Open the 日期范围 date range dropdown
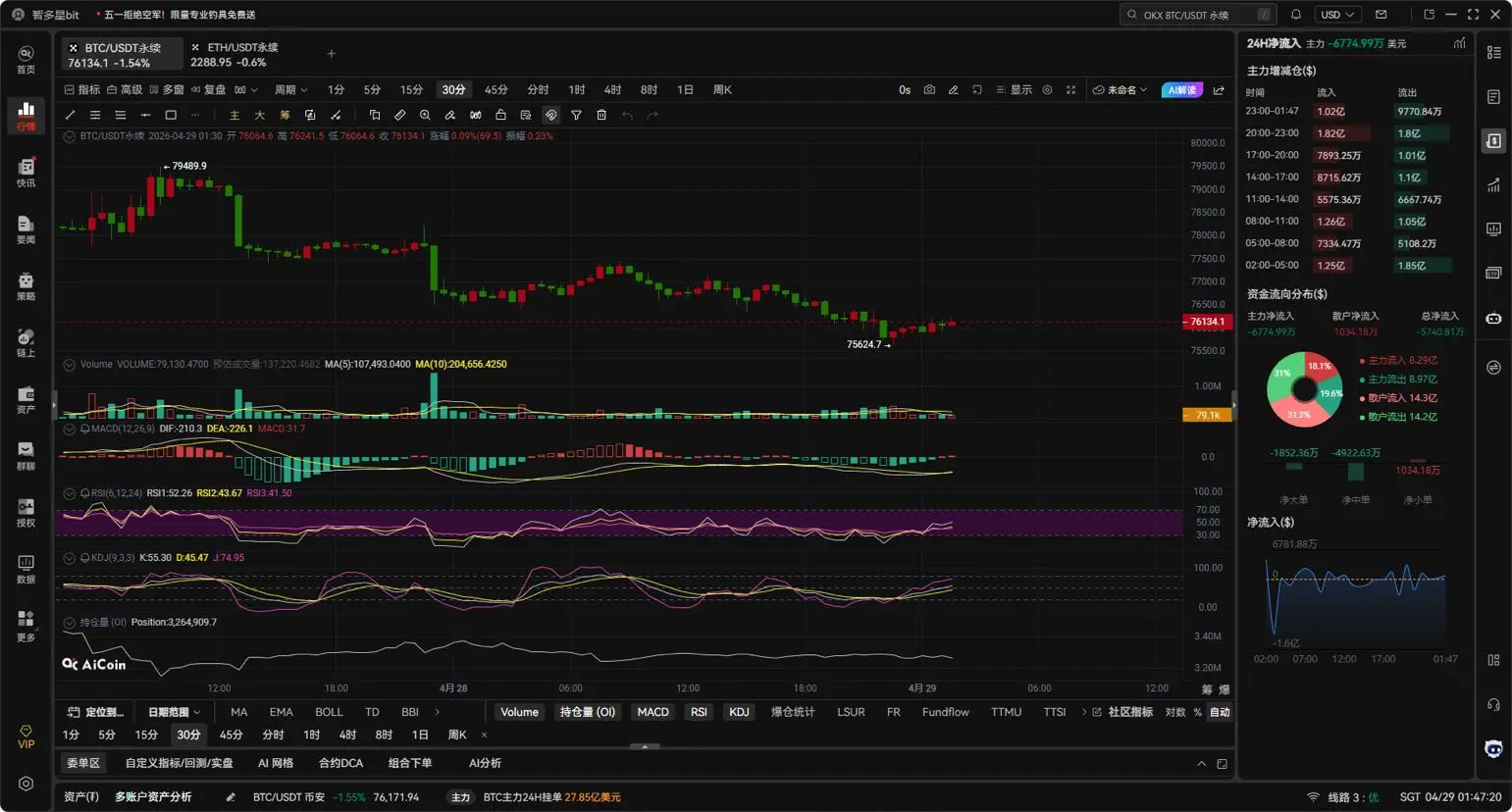Screen dimensions: 1512x812 tap(174, 712)
